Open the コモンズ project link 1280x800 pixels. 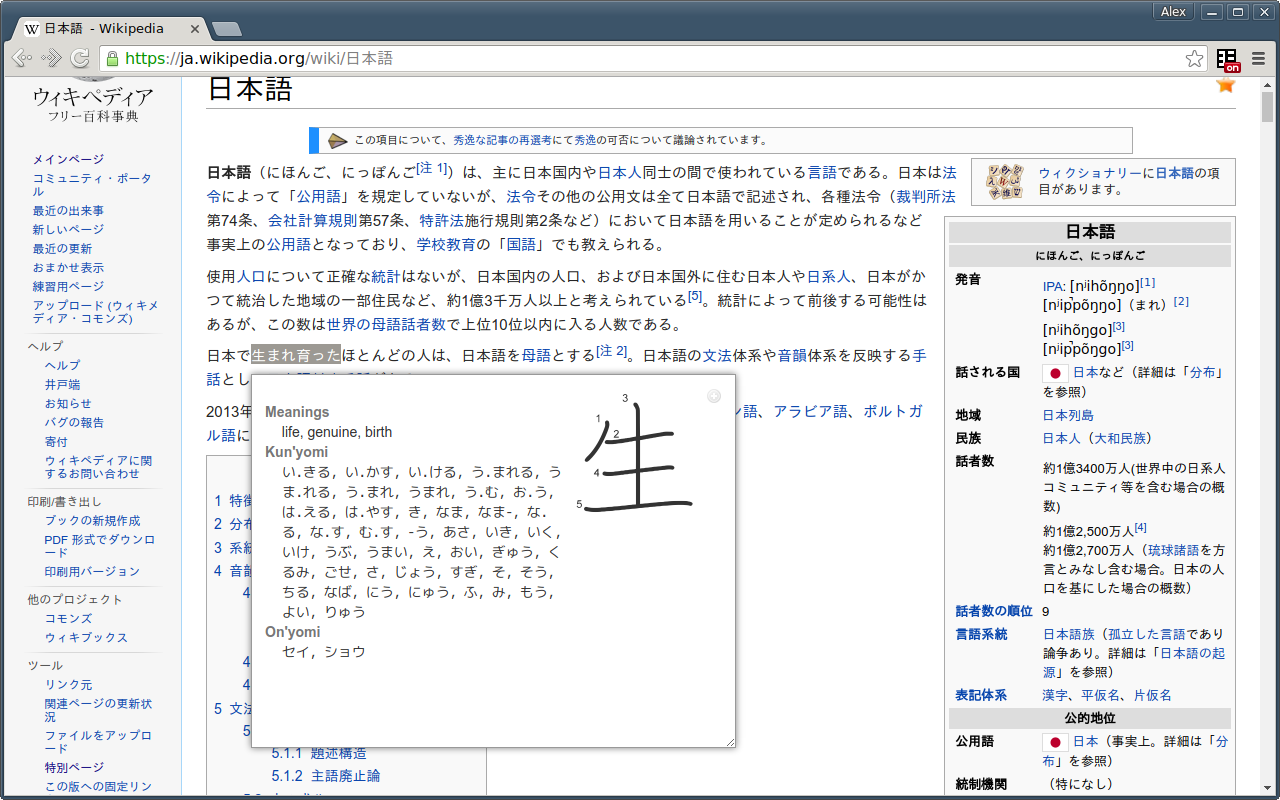(x=68, y=619)
